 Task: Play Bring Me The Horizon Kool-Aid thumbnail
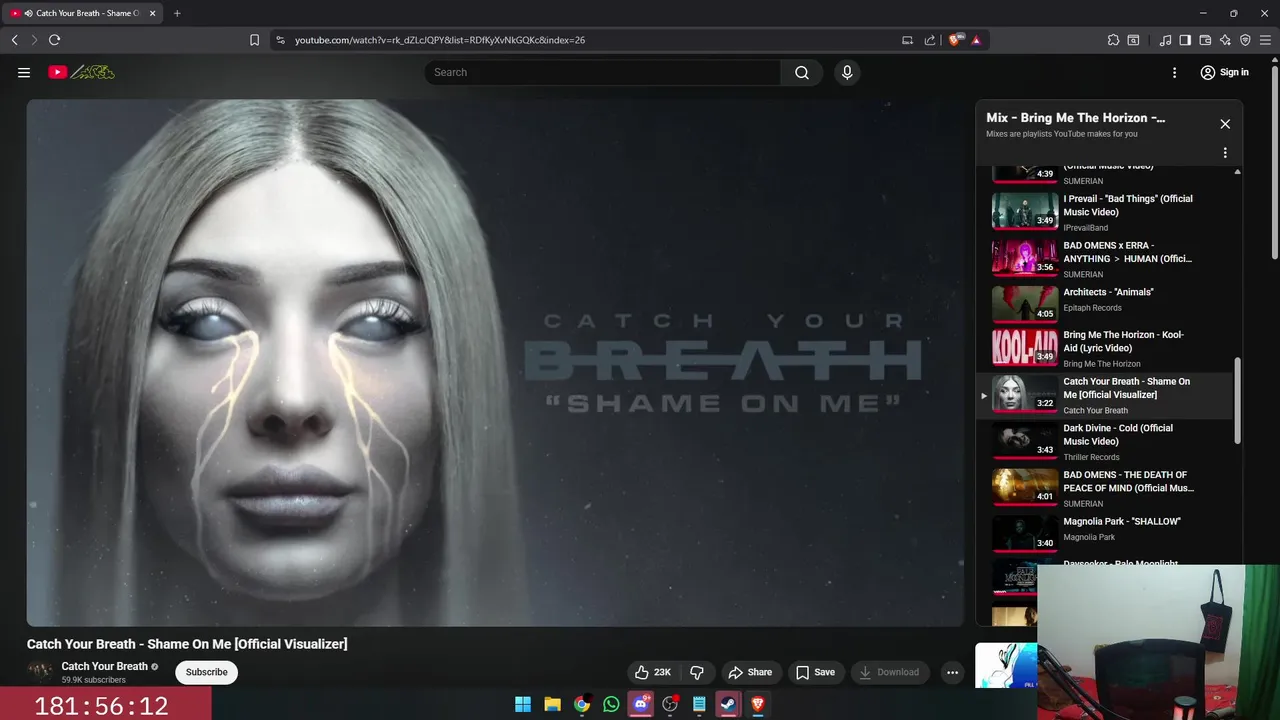(1025, 348)
